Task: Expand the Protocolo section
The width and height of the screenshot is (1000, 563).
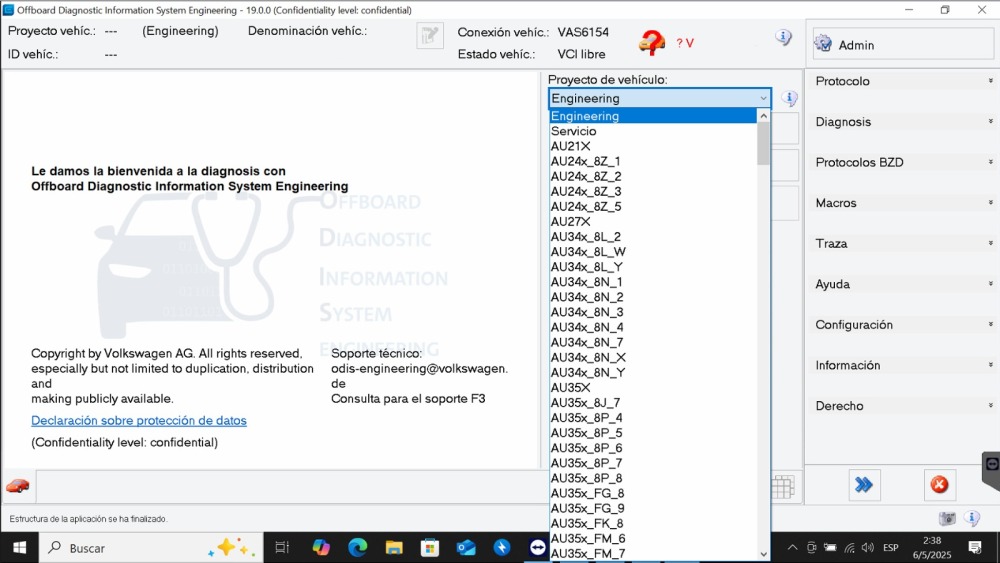Action: 902,81
